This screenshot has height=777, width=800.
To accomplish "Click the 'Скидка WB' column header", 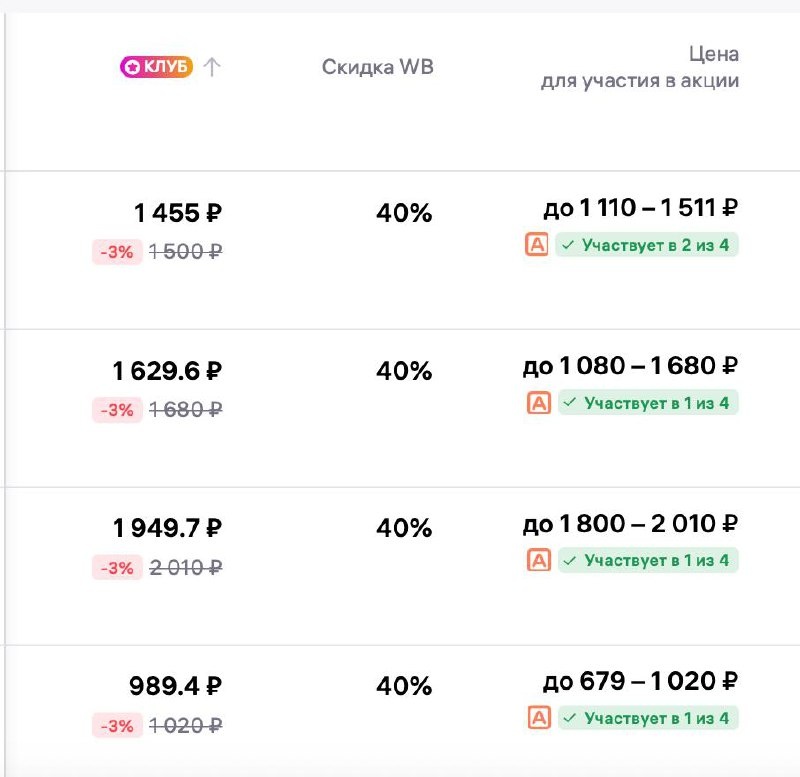I will click(x=378, y=67).
